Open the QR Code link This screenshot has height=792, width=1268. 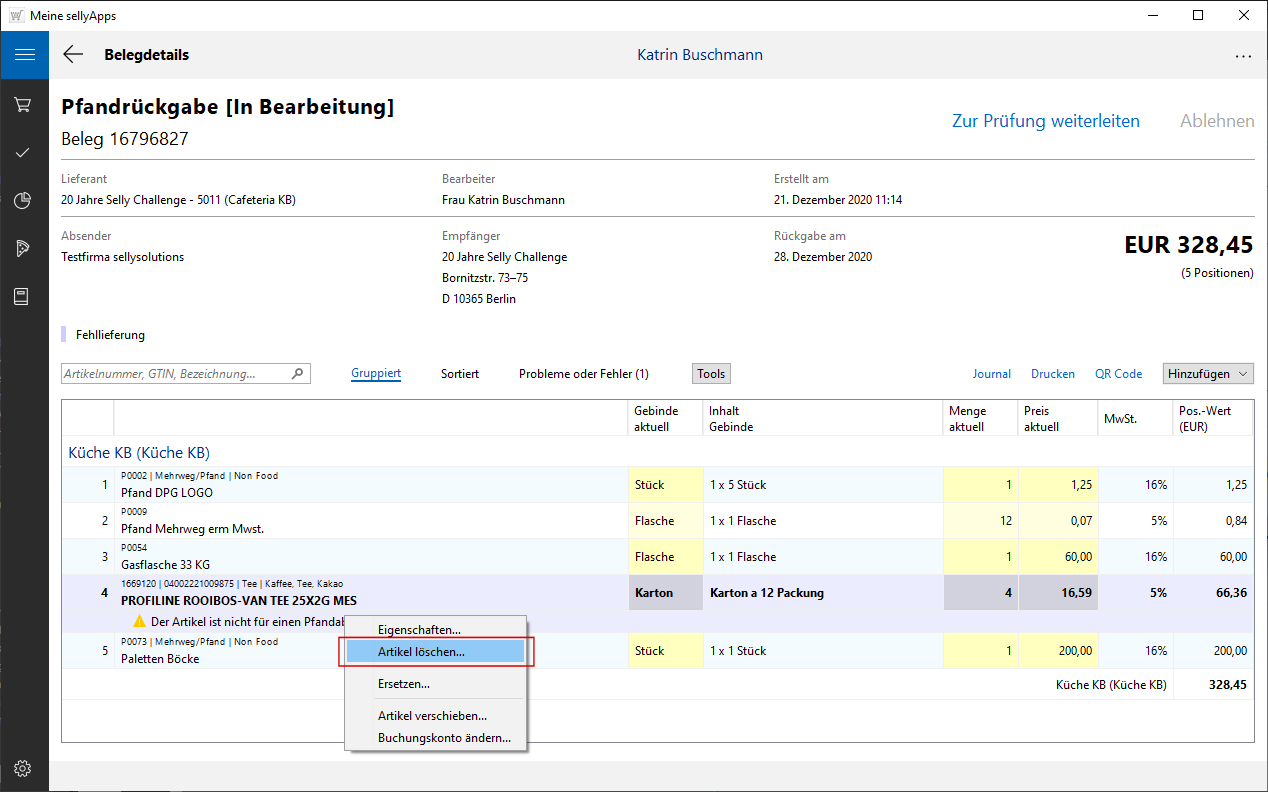[1118, 374]
